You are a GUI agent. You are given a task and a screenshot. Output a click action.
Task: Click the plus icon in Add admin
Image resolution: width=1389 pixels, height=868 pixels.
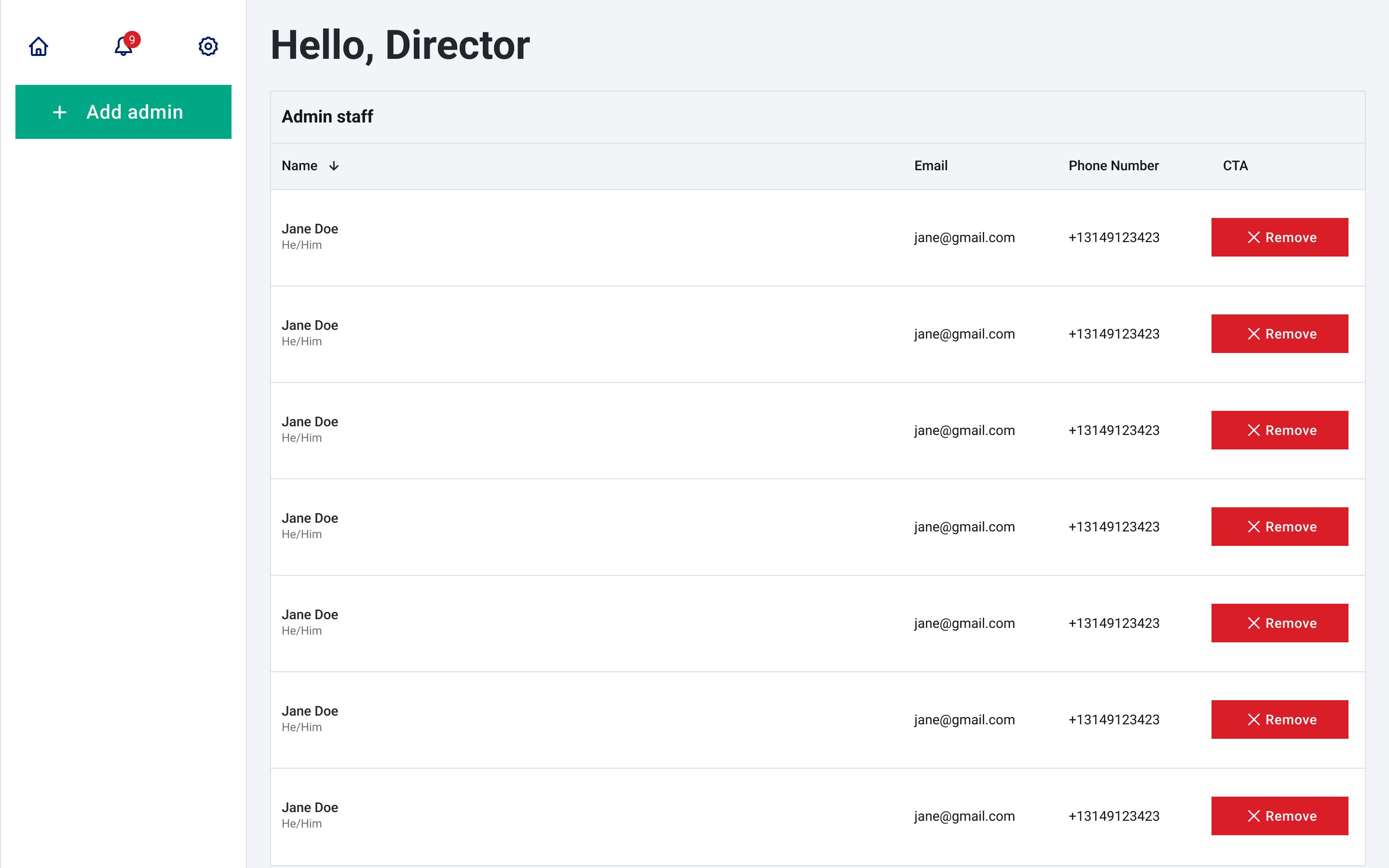(60, 112)
